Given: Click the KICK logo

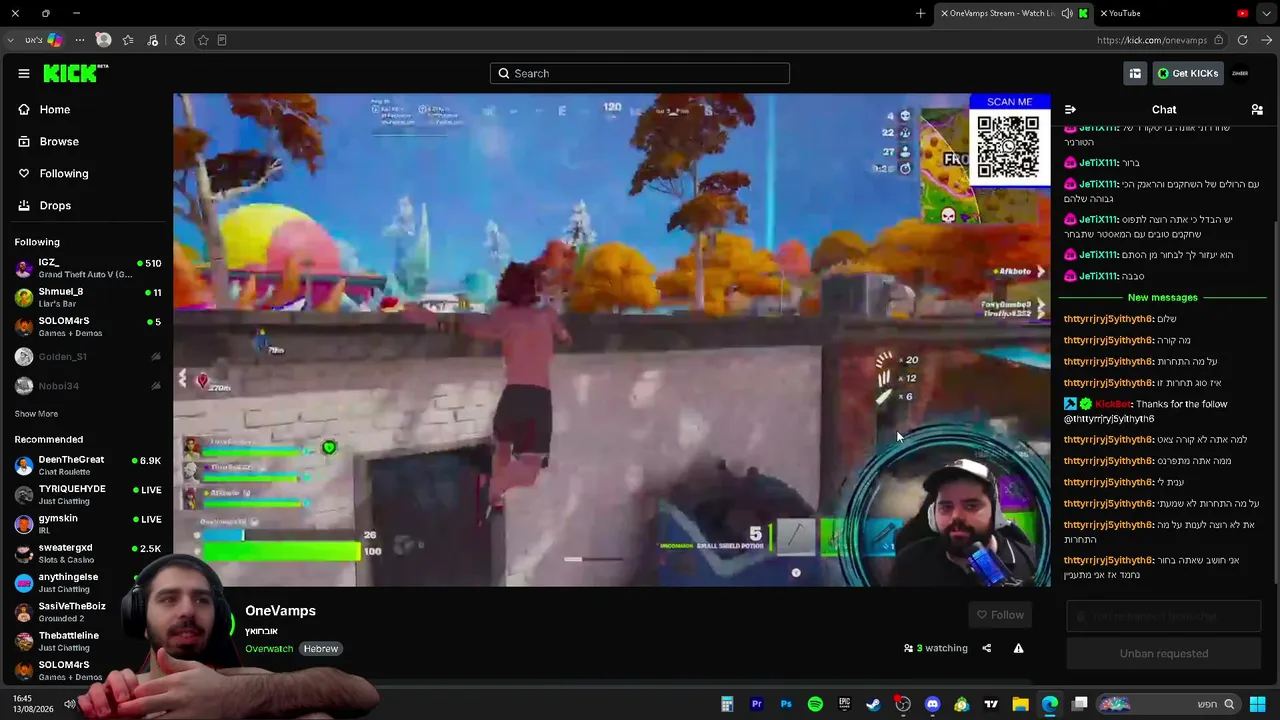Looking at the screenshot, I should pyautogui.click(x=76, y=73).
